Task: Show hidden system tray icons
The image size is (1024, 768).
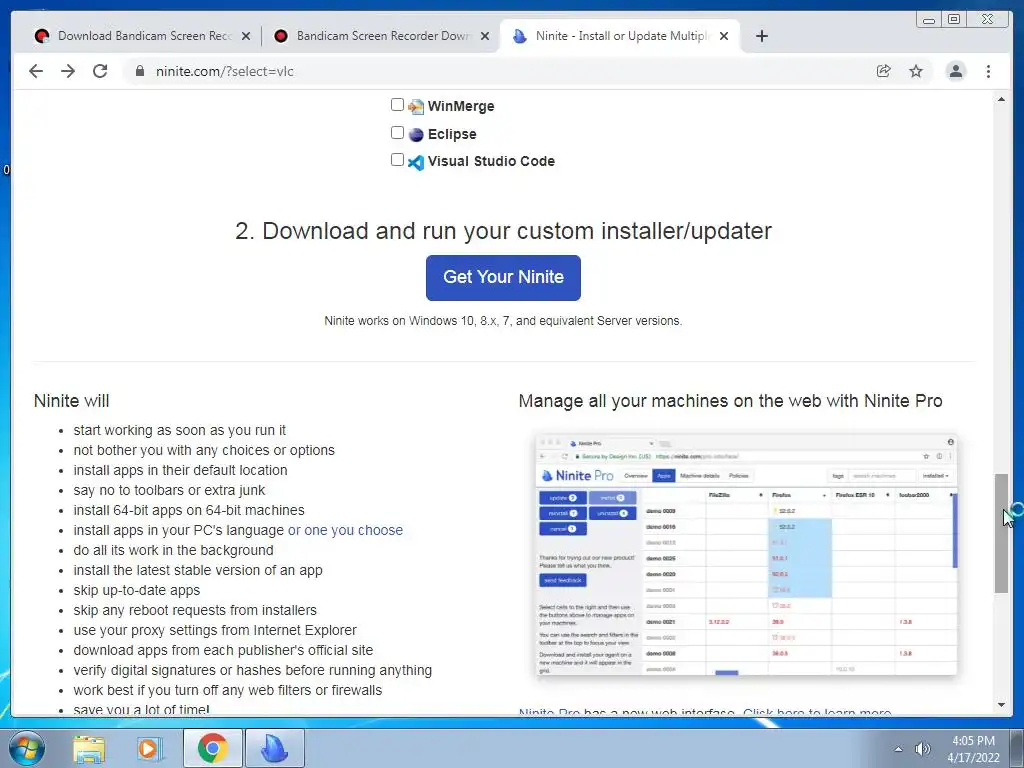Action: pos(899,749)
